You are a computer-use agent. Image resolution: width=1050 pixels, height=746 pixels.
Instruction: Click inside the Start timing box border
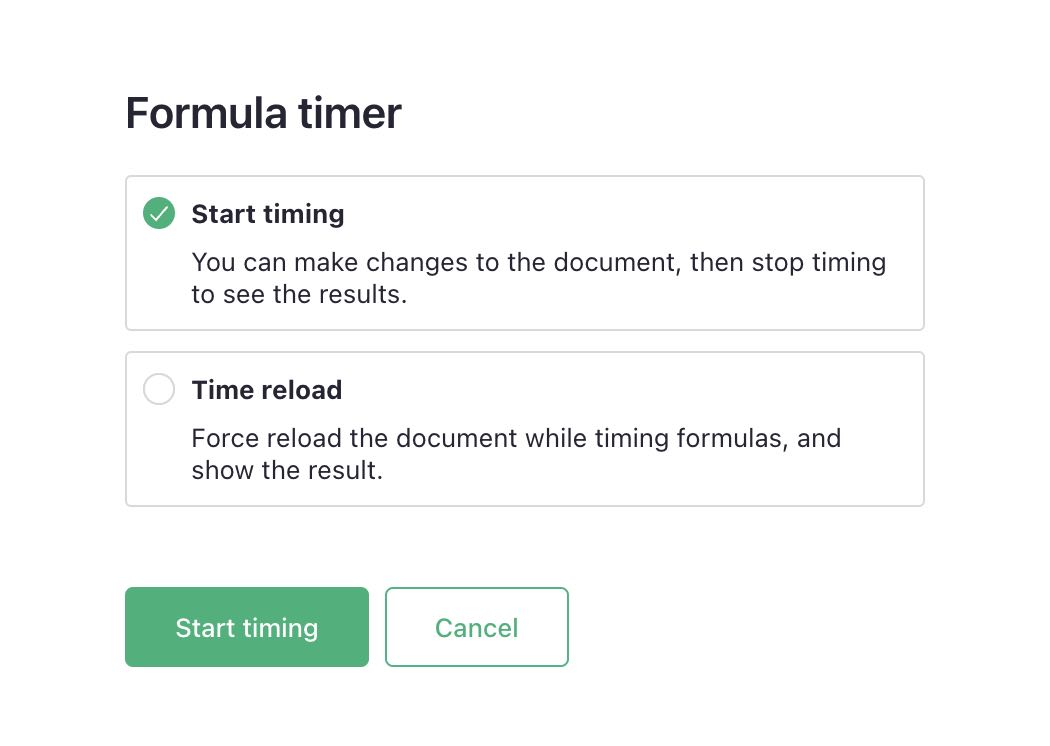tap(525, 252)
